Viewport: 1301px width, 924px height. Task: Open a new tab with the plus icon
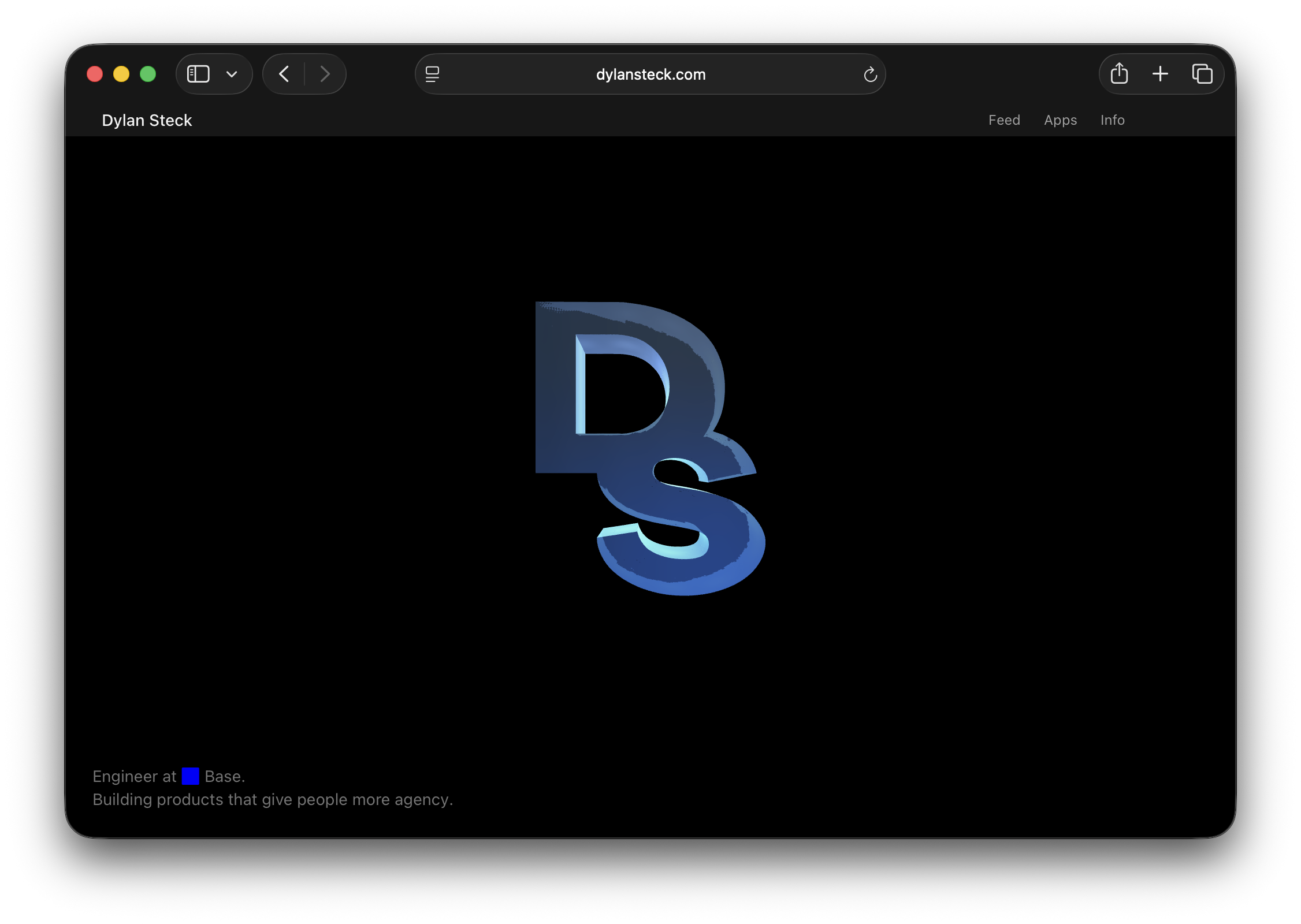(x=1160, y=74)
